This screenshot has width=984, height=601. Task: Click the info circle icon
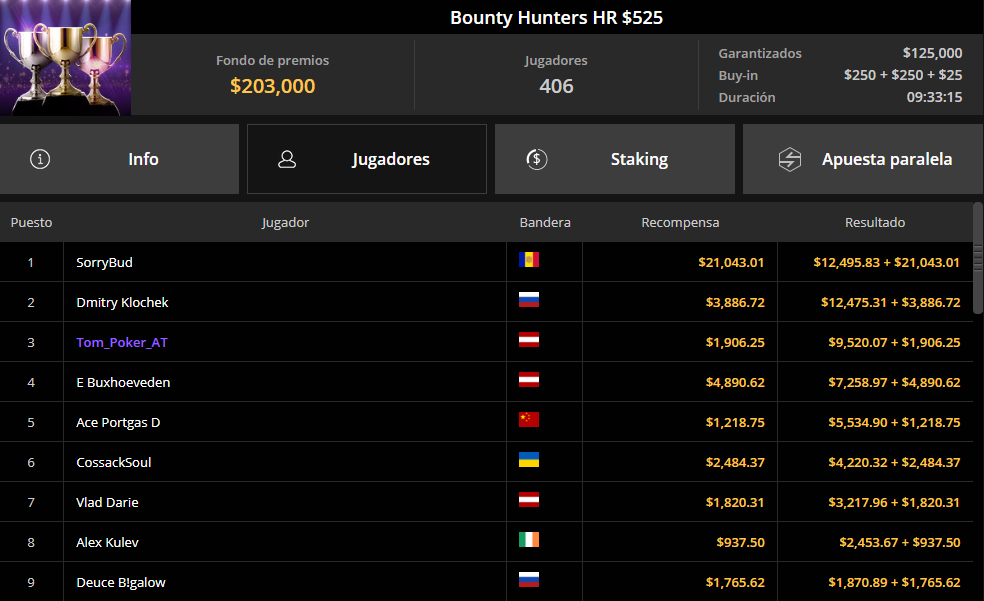(x=40, y=159)
